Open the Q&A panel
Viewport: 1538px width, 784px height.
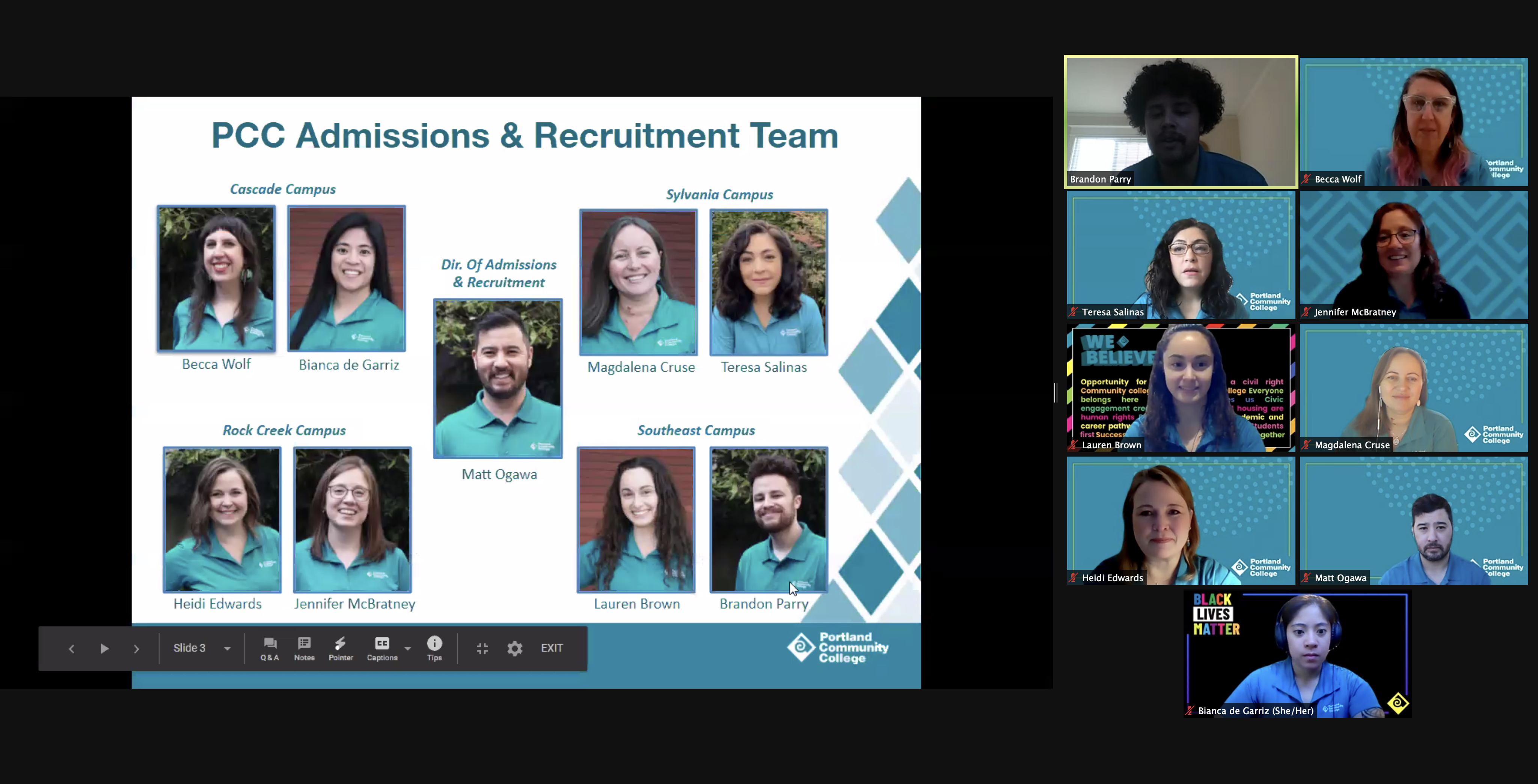pyautogui.click(x=269, y=648)
